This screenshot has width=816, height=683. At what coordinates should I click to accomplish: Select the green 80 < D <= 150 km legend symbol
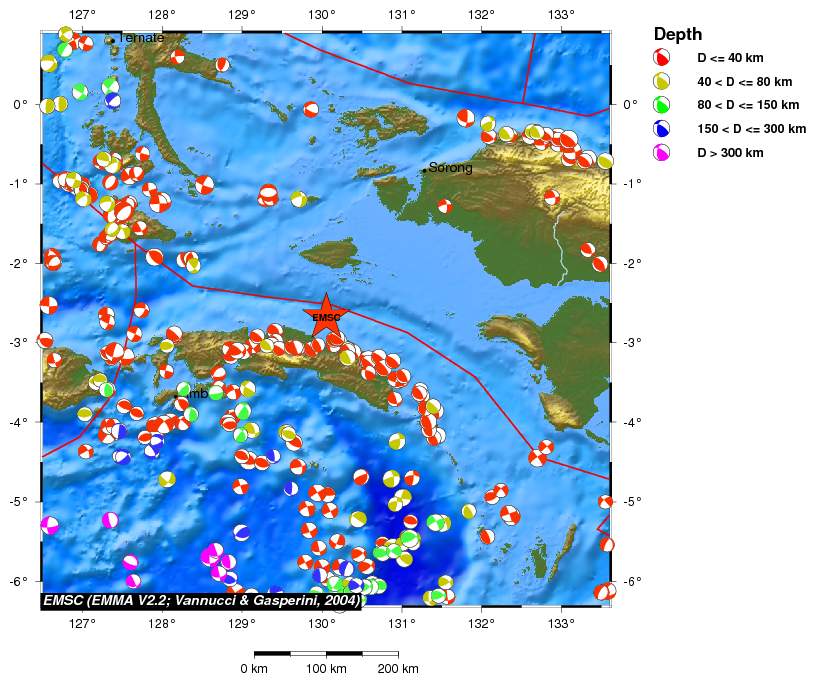click(661, 105)
